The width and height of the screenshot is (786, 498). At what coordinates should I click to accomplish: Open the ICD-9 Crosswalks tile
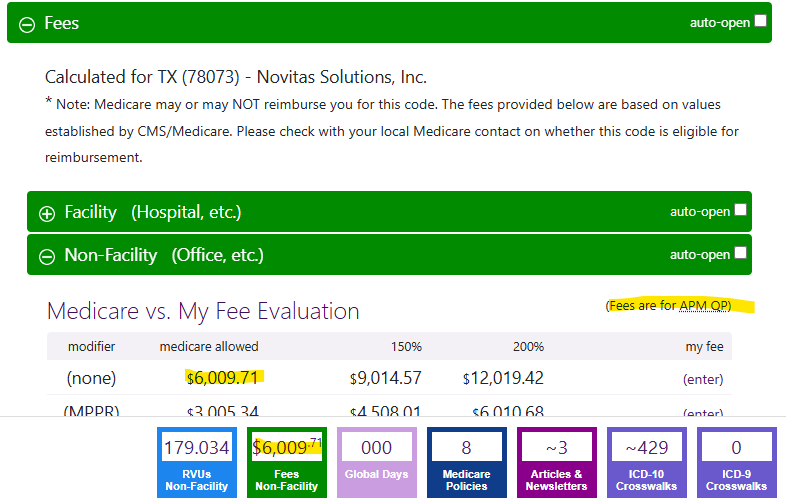737,461
